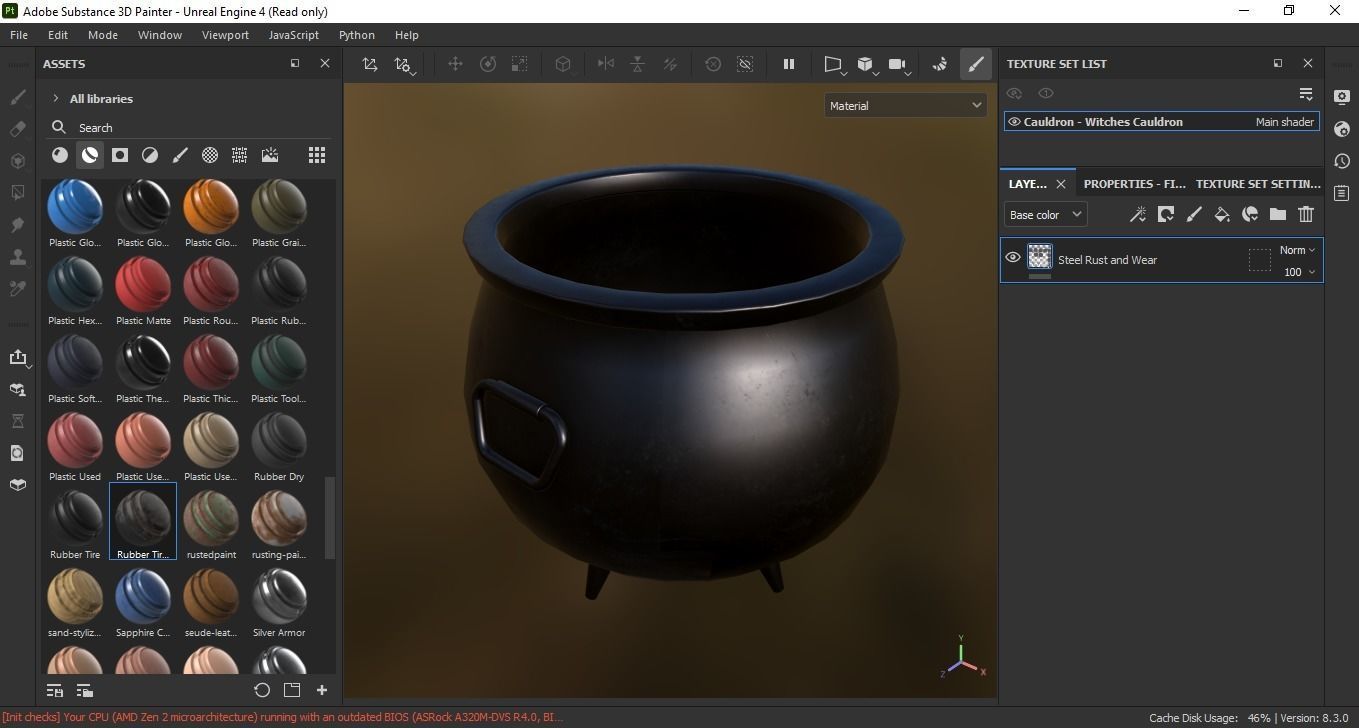Select the Clone stamp tool
The image size is (1359, 728).
18,257
